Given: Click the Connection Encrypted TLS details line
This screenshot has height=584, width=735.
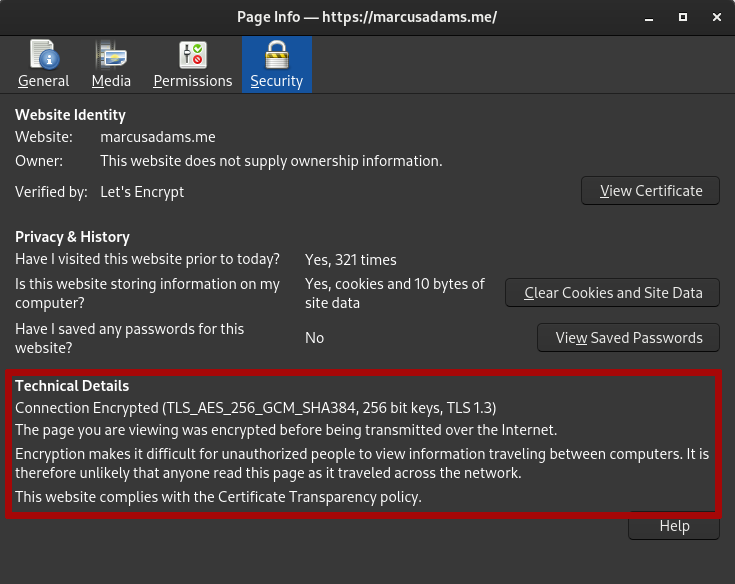Looking at the screenshot, I should pos(255,408).
